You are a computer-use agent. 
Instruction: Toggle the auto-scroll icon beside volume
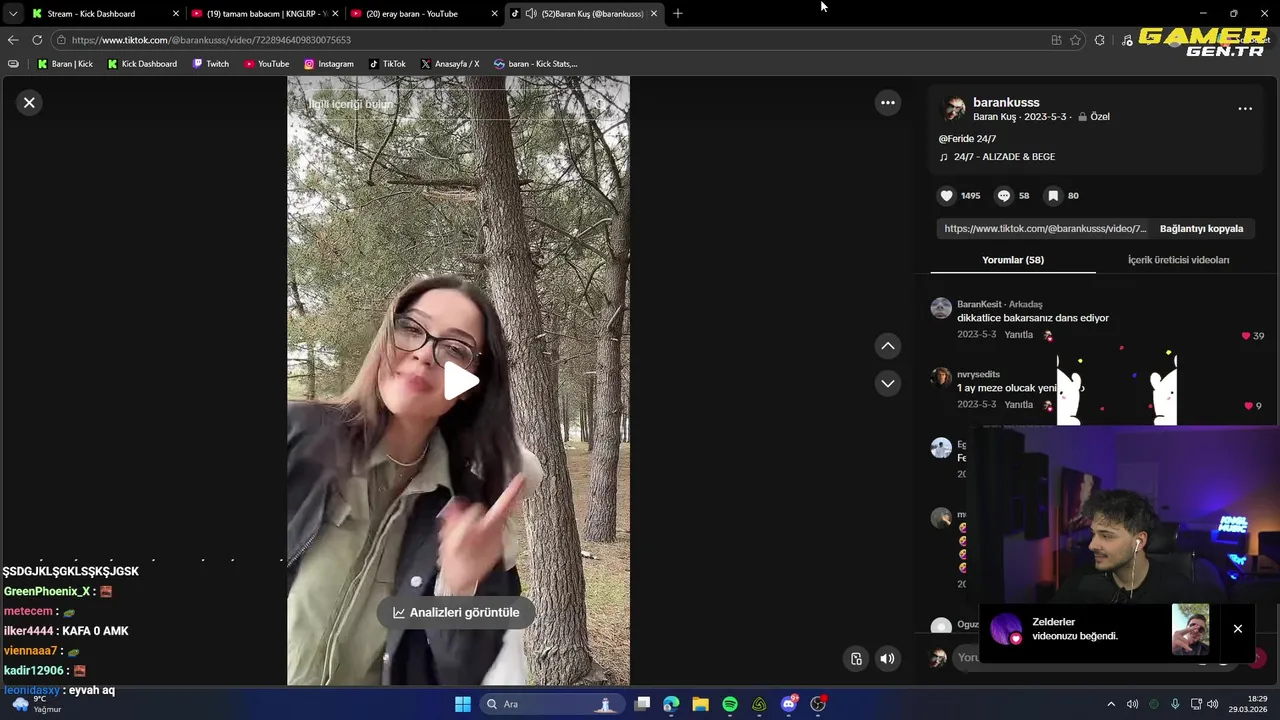pos(856,658)
